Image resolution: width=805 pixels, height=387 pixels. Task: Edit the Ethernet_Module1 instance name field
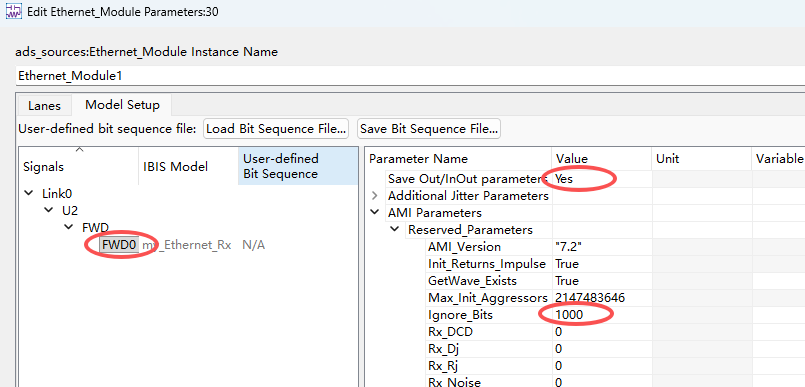(410, 76)
